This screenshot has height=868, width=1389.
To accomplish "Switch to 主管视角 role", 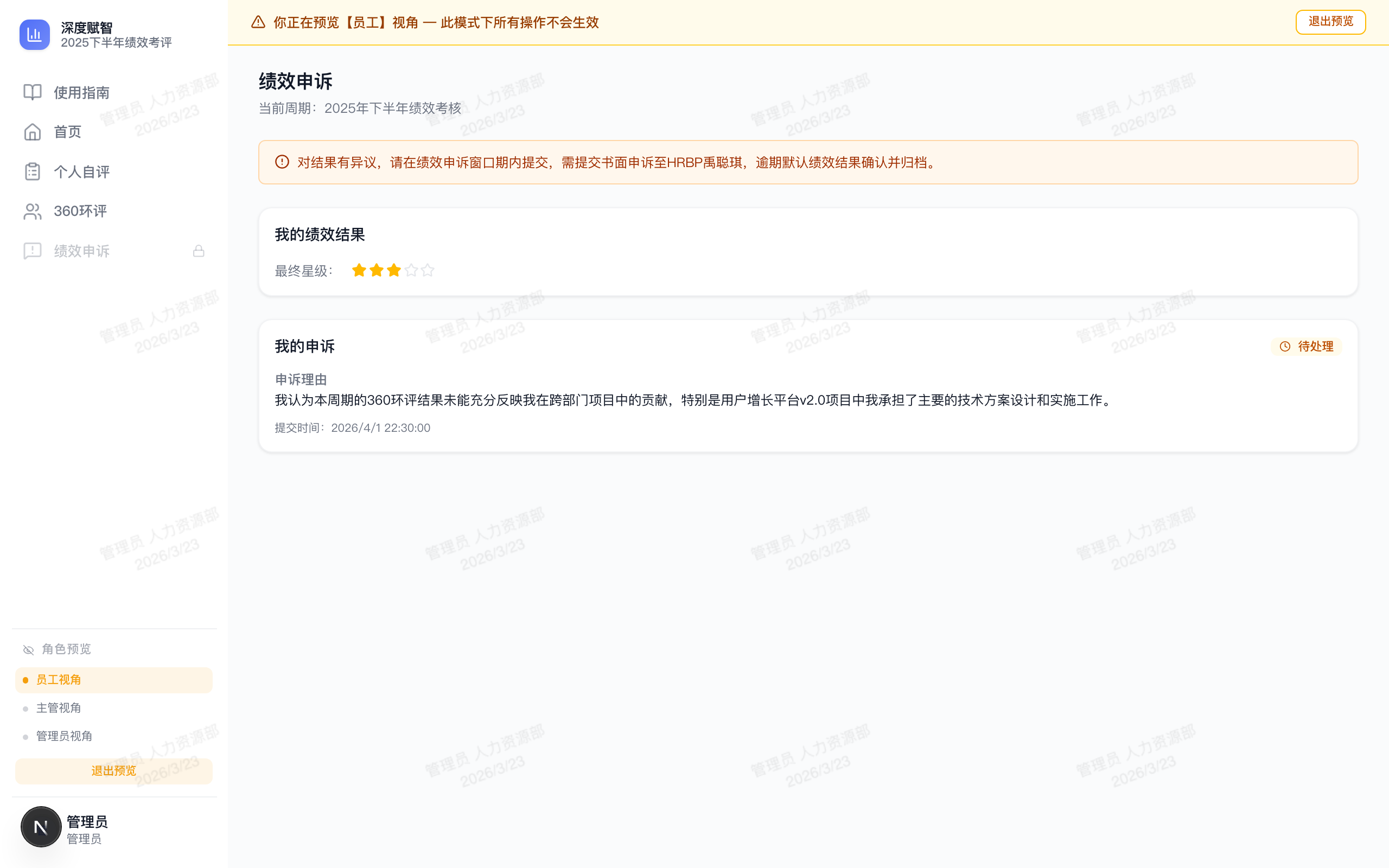I will point(59,707).
